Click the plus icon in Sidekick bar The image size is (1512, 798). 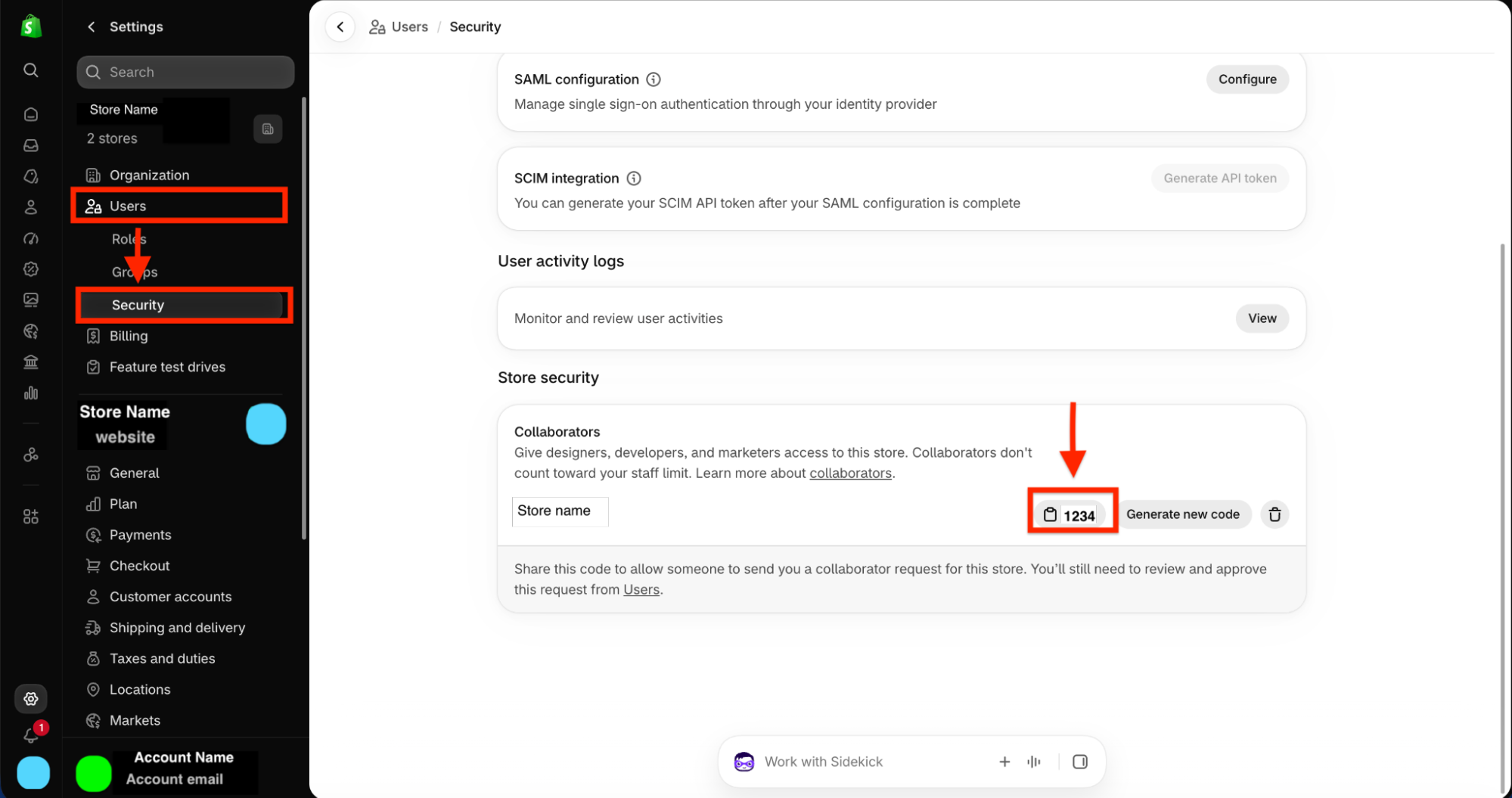coord(1004,762)
